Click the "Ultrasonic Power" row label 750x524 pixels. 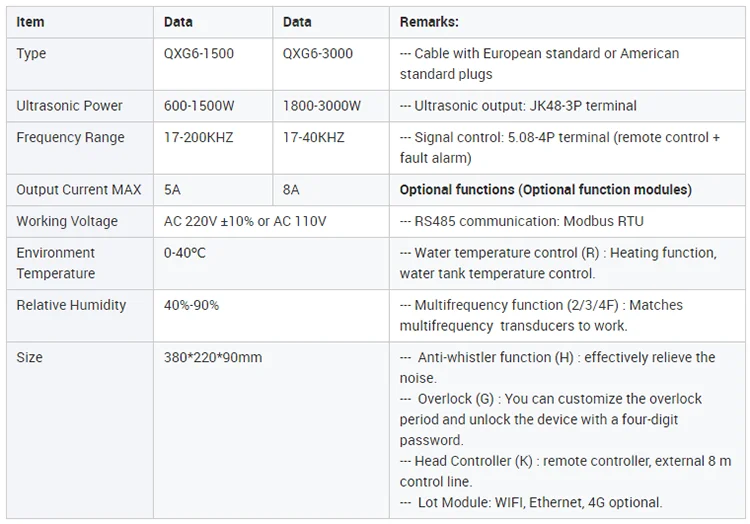coord(70,106)
